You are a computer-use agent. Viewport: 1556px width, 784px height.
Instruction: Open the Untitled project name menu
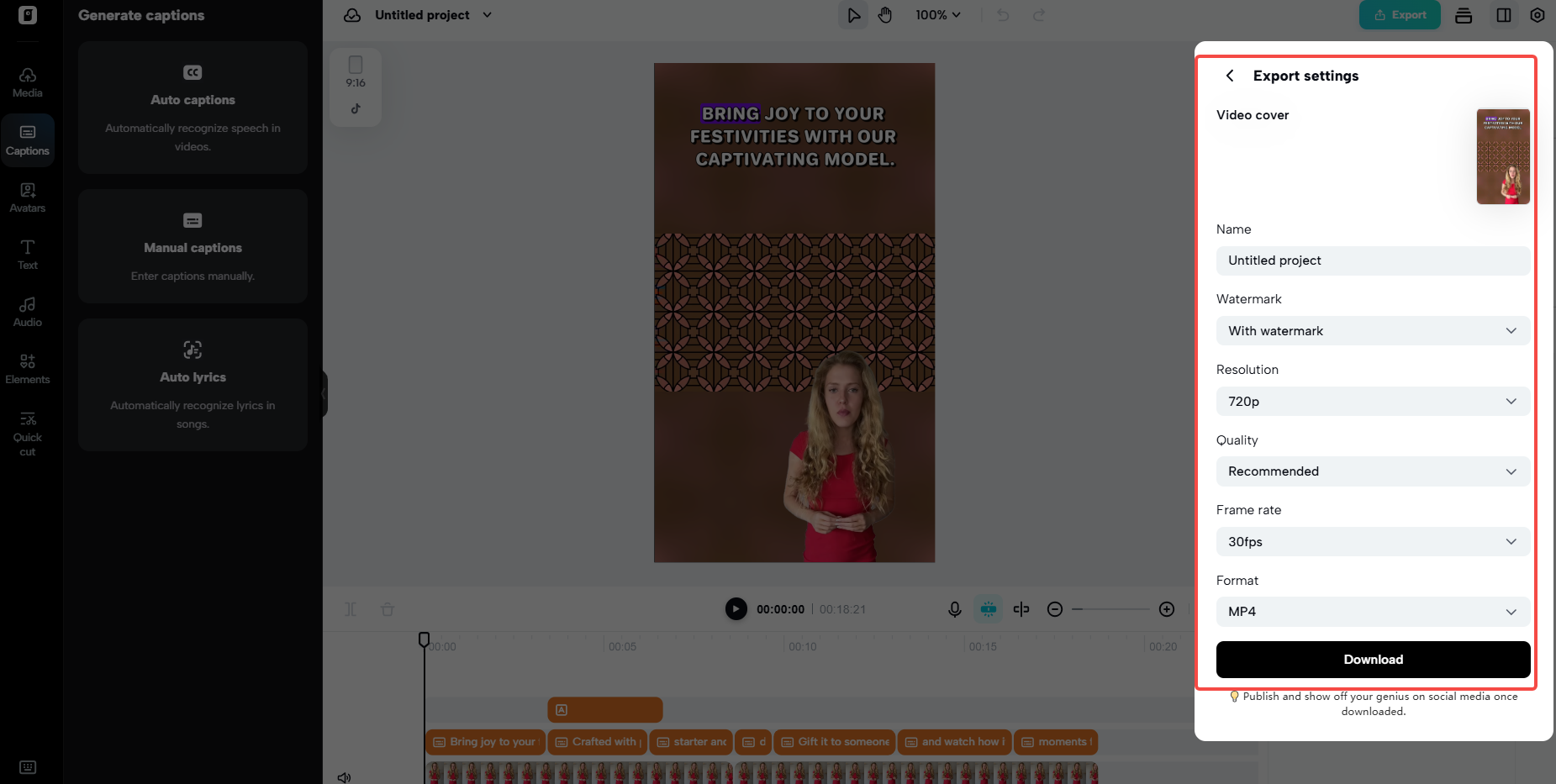(x=433, y=14)
